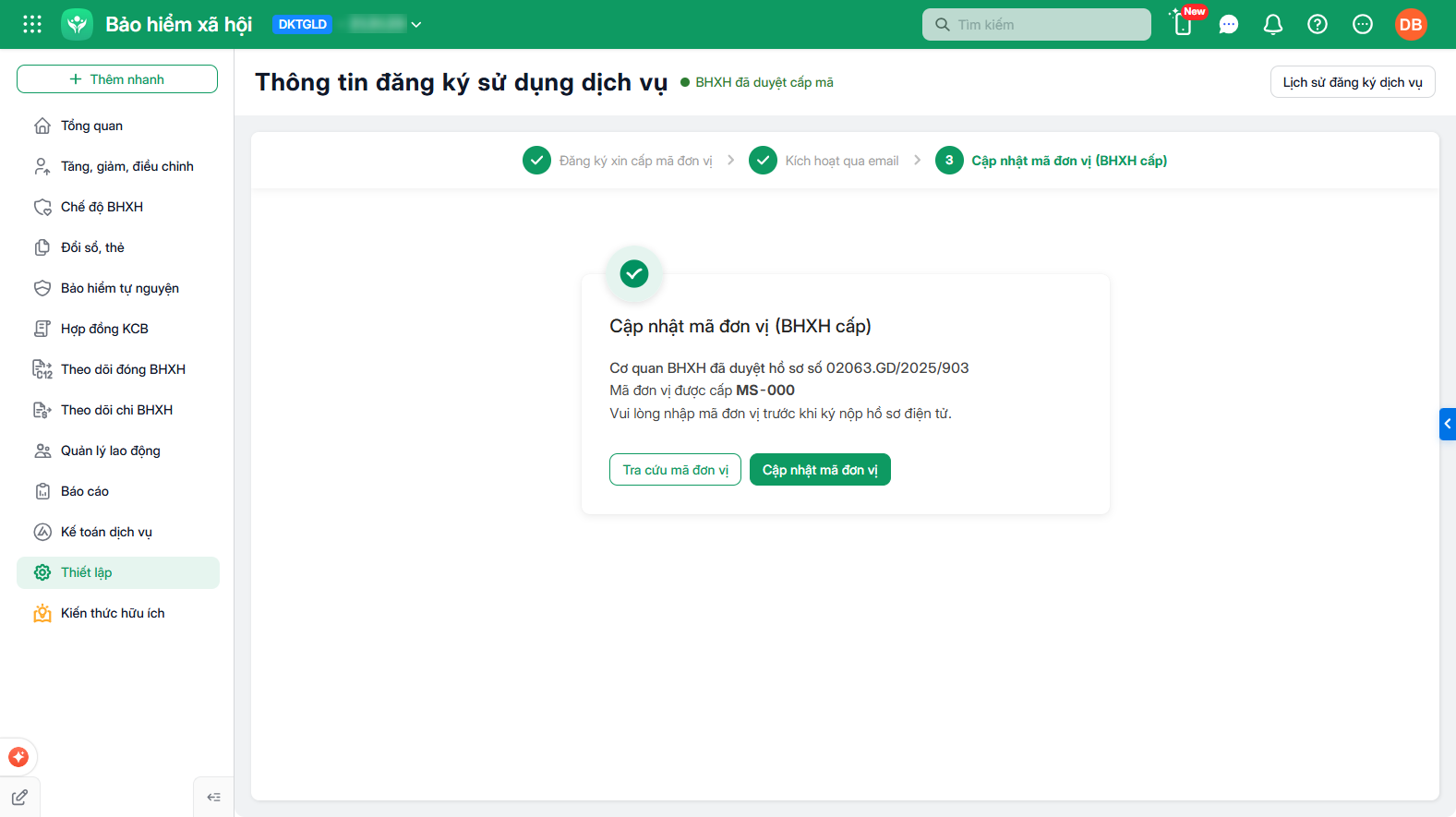
Task: Click the Tra cứu mã đơn vị button
Action: (x=675, y=470)
